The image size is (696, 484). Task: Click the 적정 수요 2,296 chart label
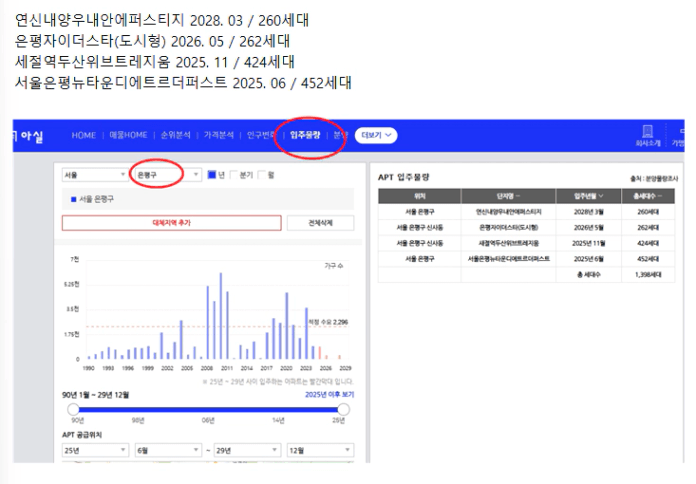[328, 322]
